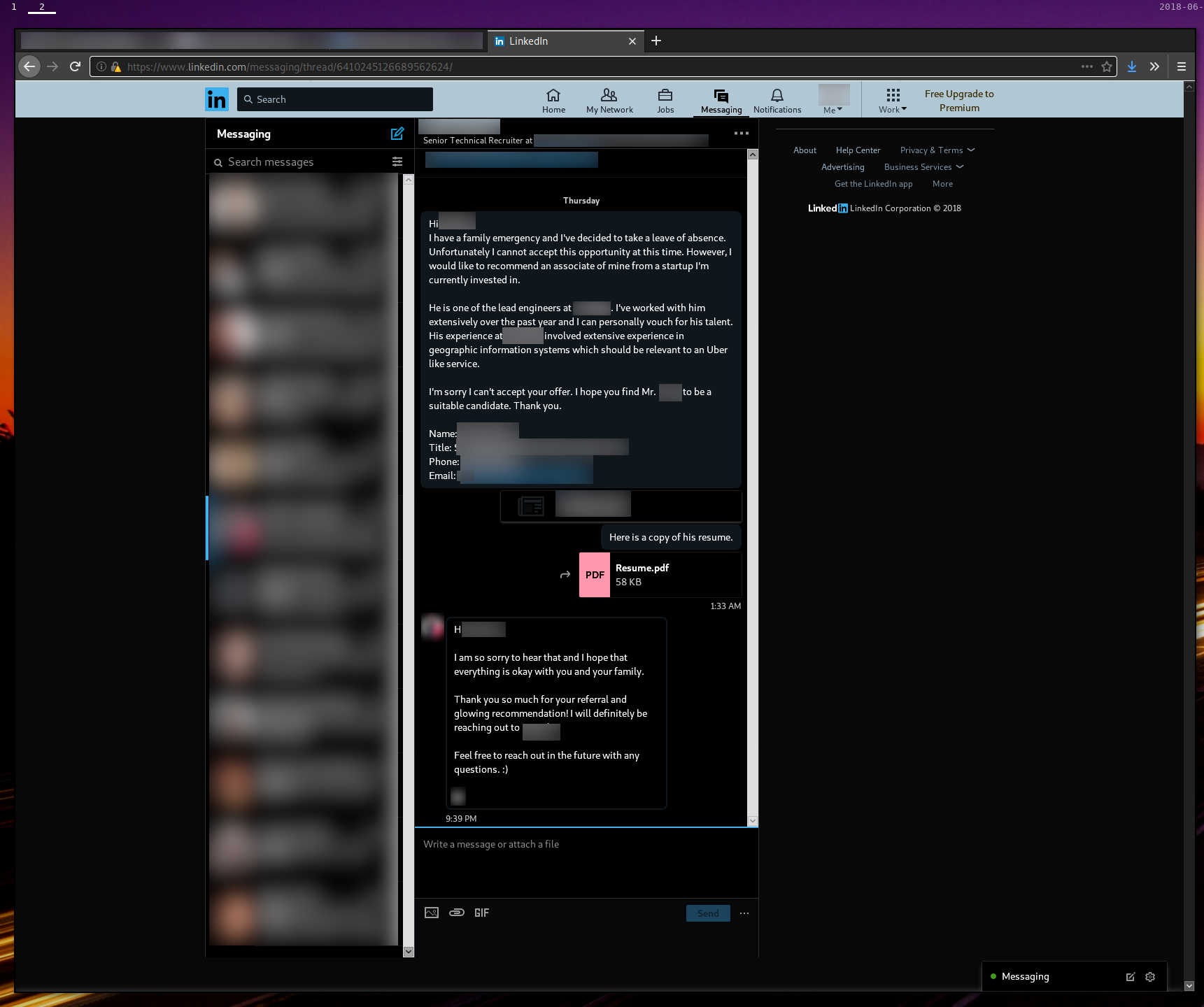Open sender's avatar beside reply message
The image size is (1204, 1007).
(x=432, y=627)
